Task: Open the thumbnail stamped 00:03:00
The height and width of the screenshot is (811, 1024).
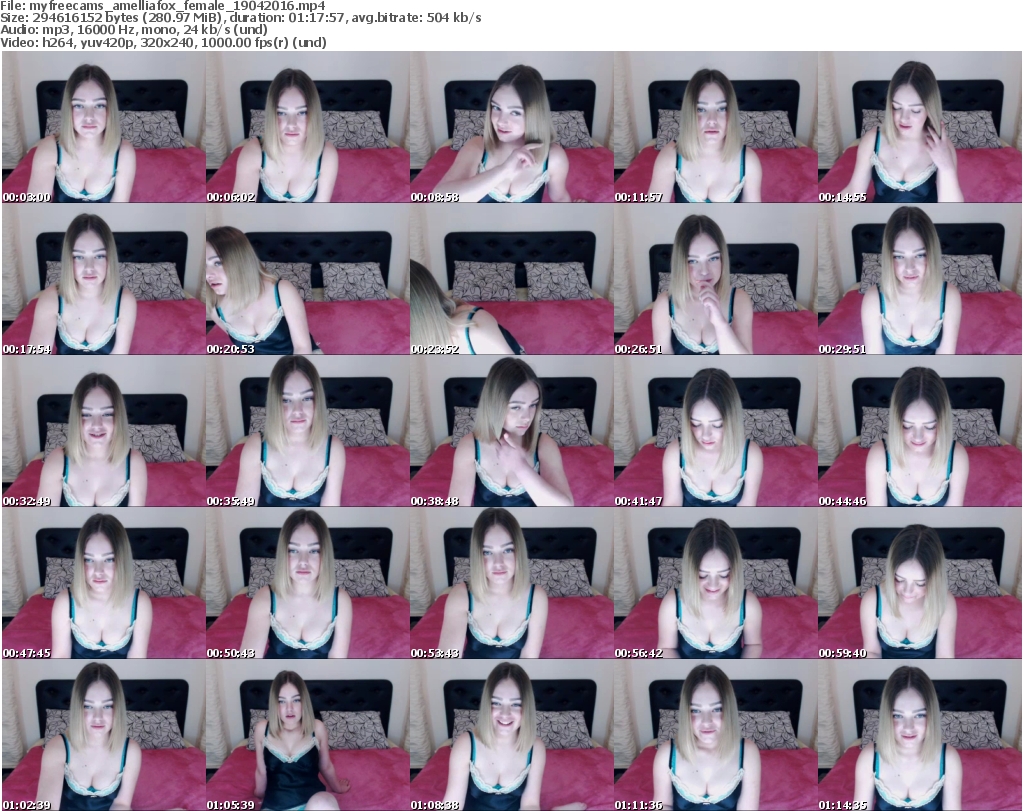Action: (104, 127)
